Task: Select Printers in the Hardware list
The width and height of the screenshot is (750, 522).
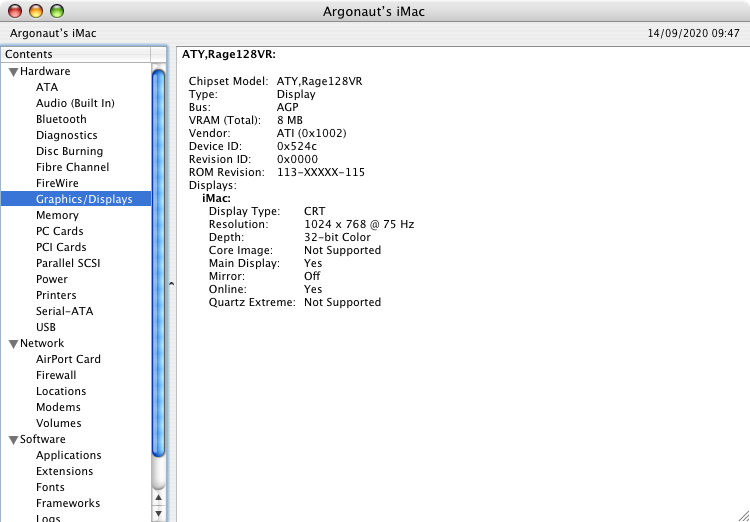Action: tap(56, 295)
